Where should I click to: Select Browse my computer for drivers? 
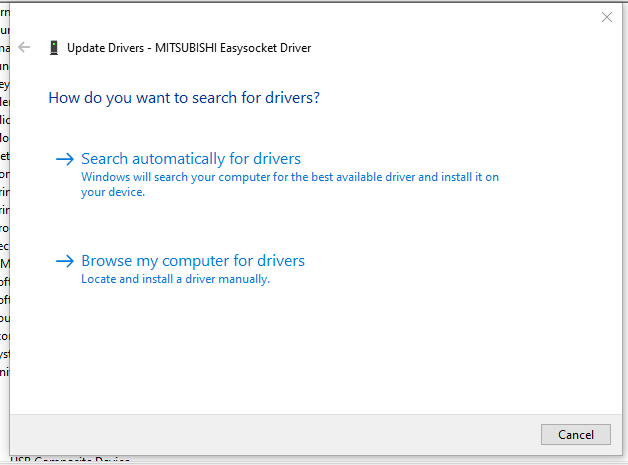coord(193,261)
